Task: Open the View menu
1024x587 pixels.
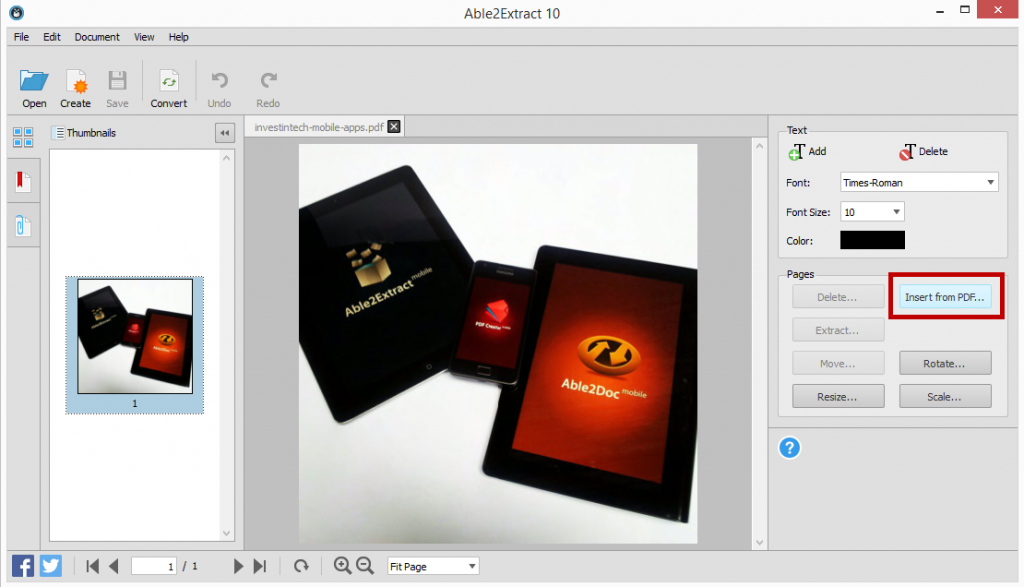Action: pos(144,37)
